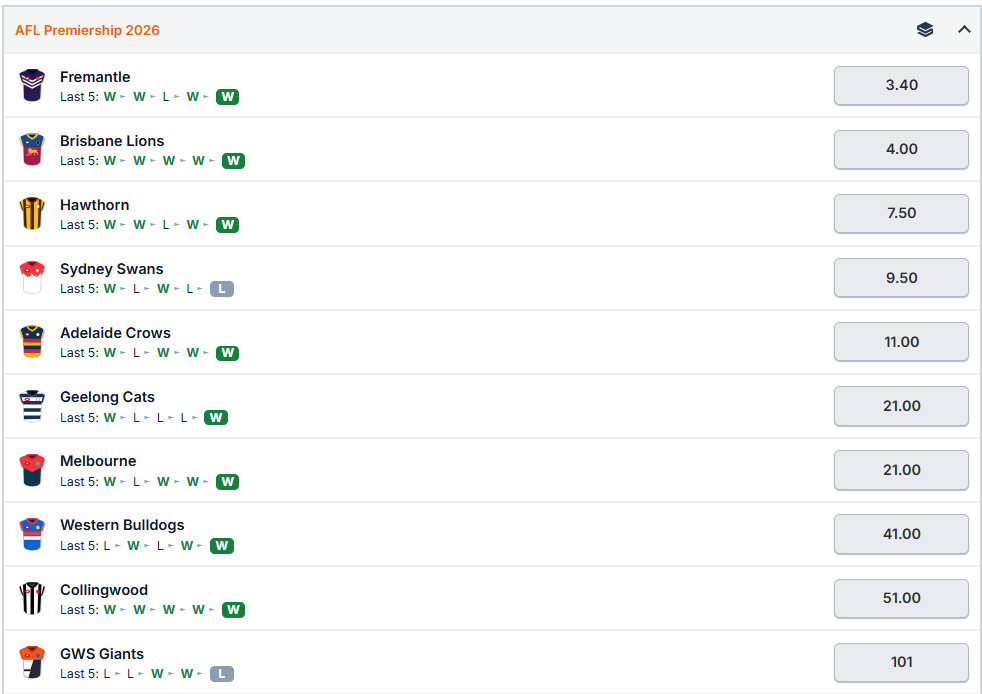Click the Hawthorn striped jersey icon

pos(32,213)
